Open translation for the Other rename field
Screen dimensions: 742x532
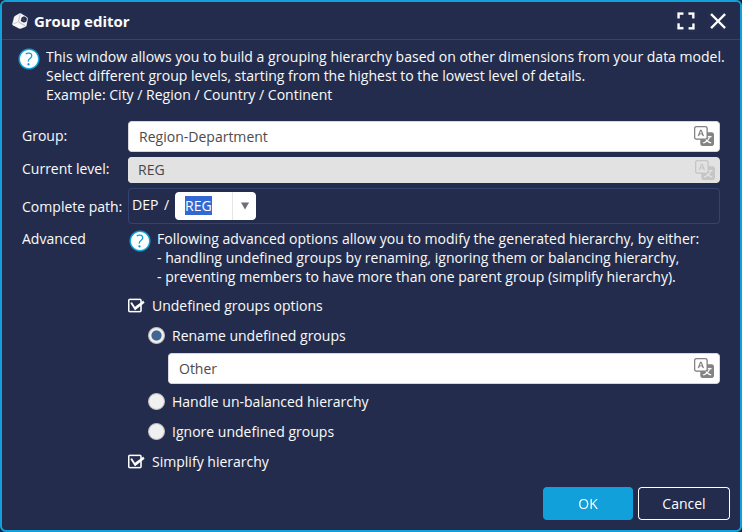[705, 368]
